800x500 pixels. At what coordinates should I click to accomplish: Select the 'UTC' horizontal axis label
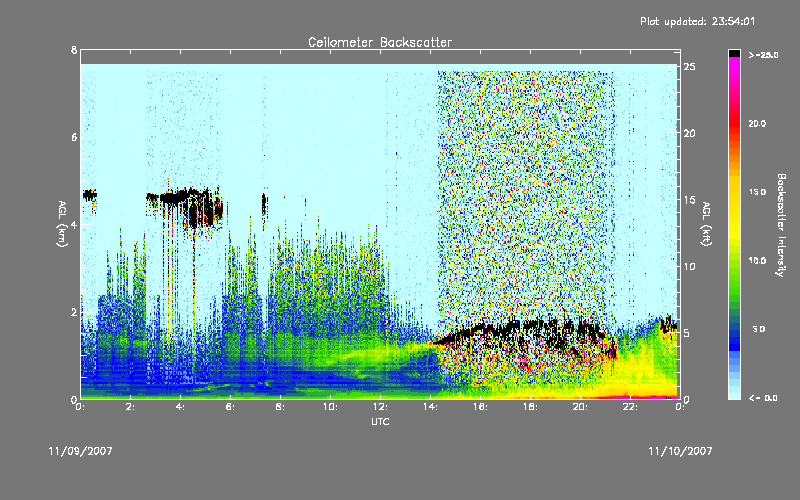[380, 421]
